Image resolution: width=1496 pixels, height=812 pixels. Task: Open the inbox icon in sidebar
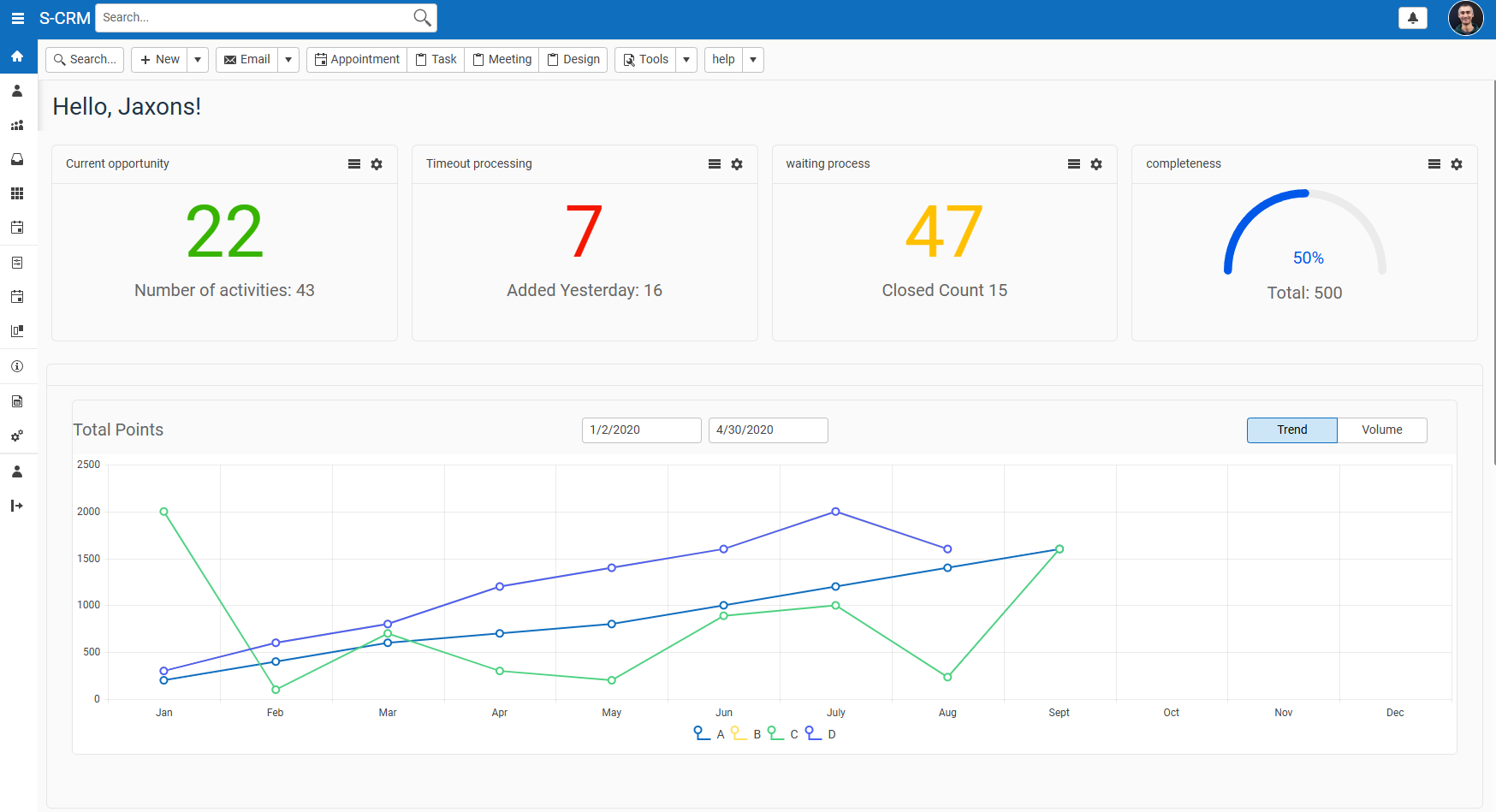[x=17, y=160]
